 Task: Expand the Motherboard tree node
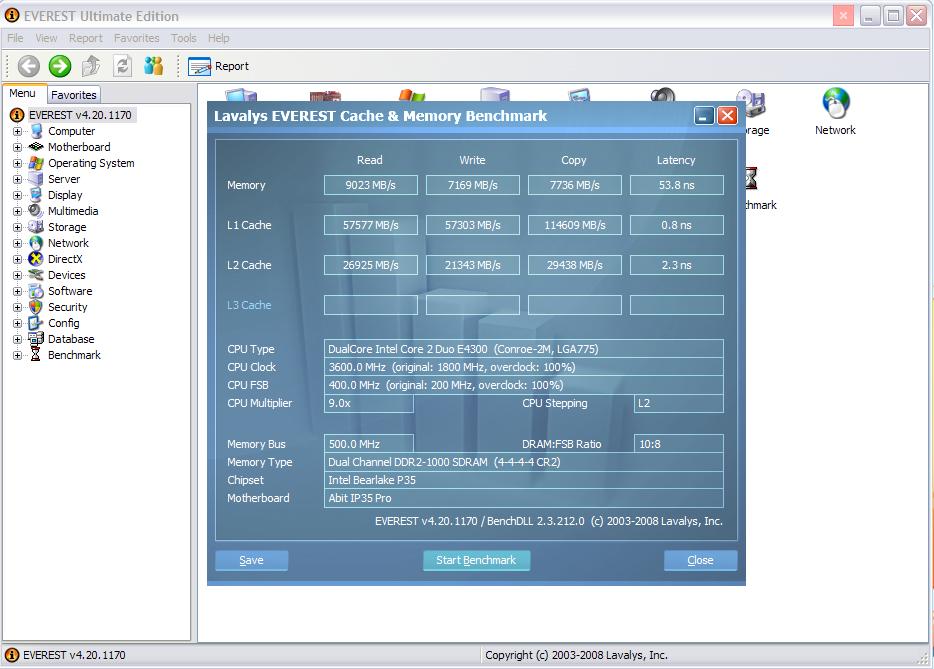(17, 147)
